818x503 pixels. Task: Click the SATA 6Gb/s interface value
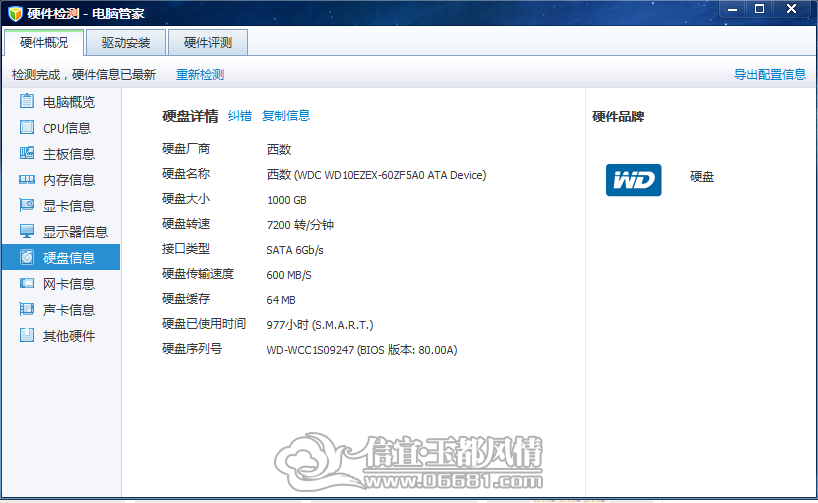pyautogui.click(x=295, y=250)
